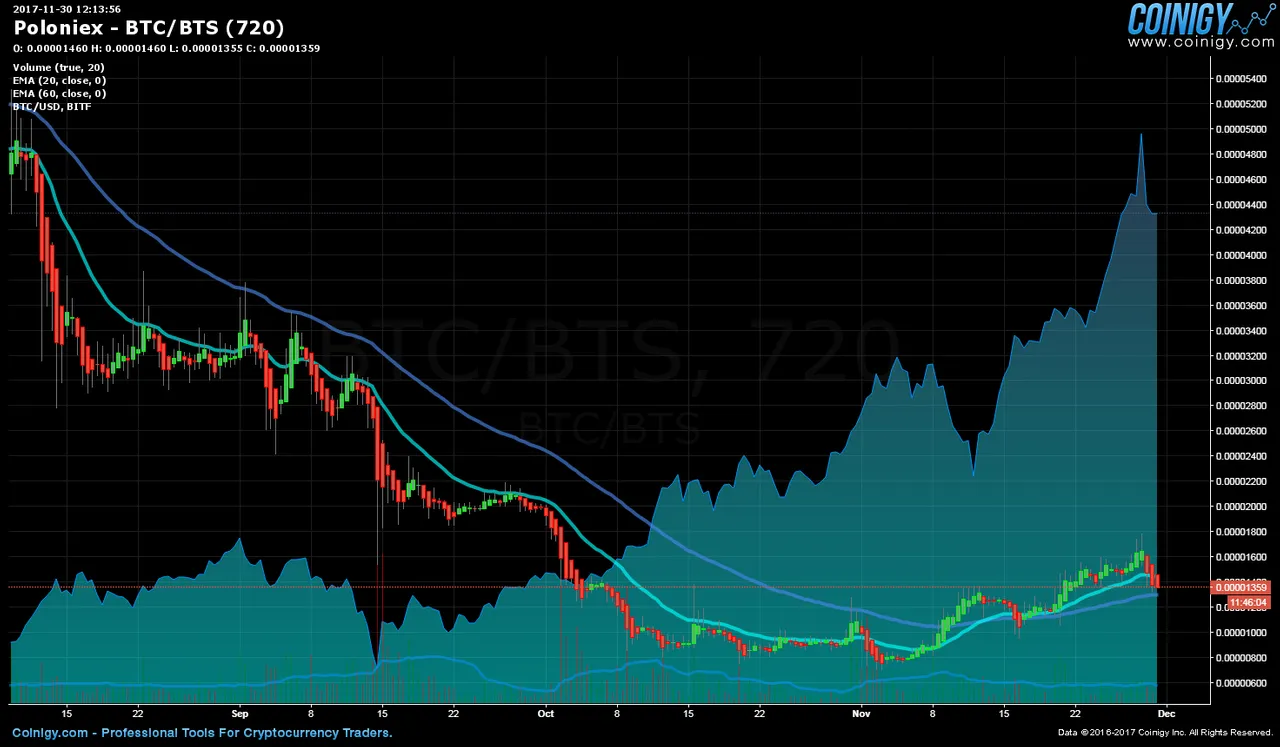Viewport: 1280px width, 747px height.
Task: Click the Sep label on the date axis
Action: click(238, 714)
